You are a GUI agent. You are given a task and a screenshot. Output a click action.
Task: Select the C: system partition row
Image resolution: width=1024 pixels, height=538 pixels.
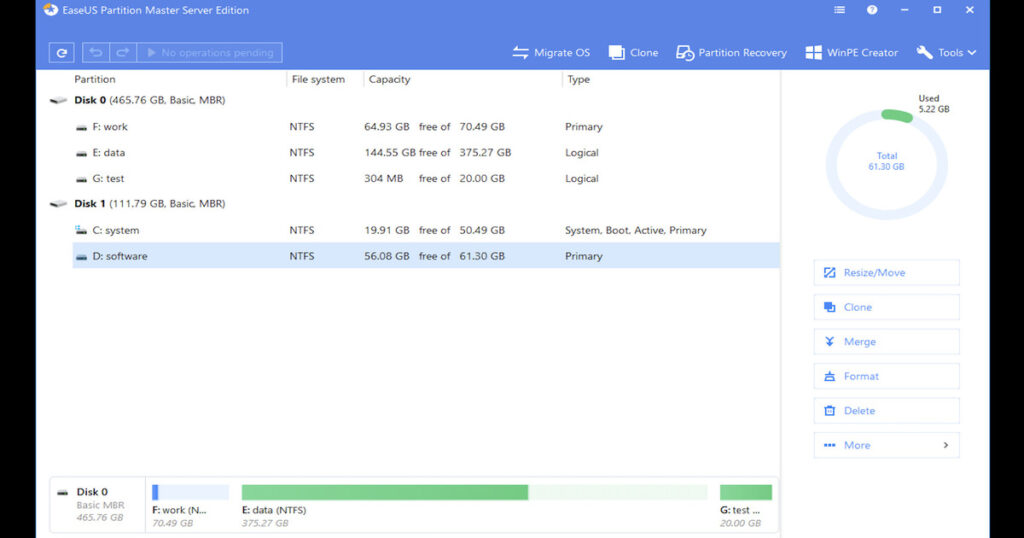[400, 230]
